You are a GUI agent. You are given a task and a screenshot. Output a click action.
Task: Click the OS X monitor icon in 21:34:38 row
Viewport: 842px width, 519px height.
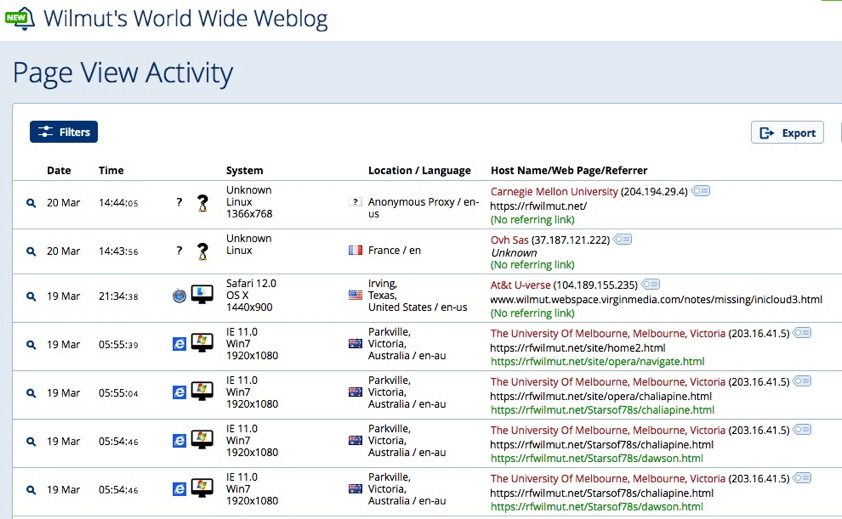(202, 294)
